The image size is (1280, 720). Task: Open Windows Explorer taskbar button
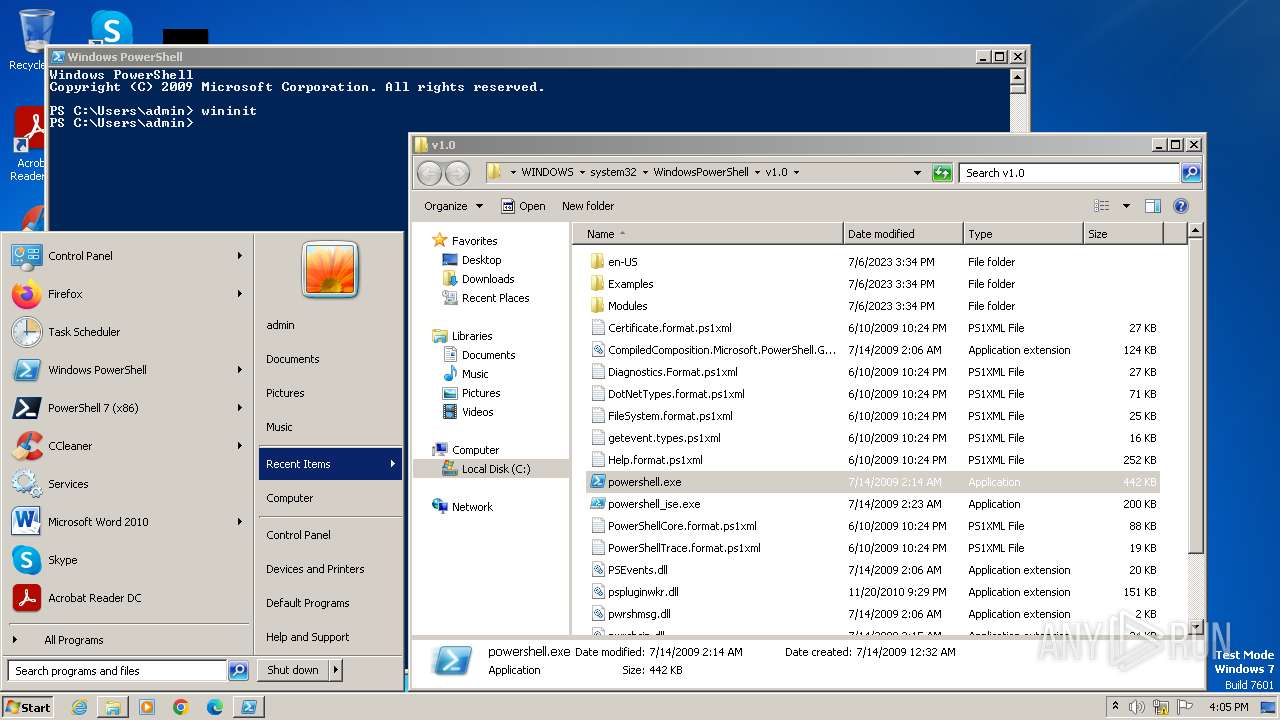[x=113, y=707]
